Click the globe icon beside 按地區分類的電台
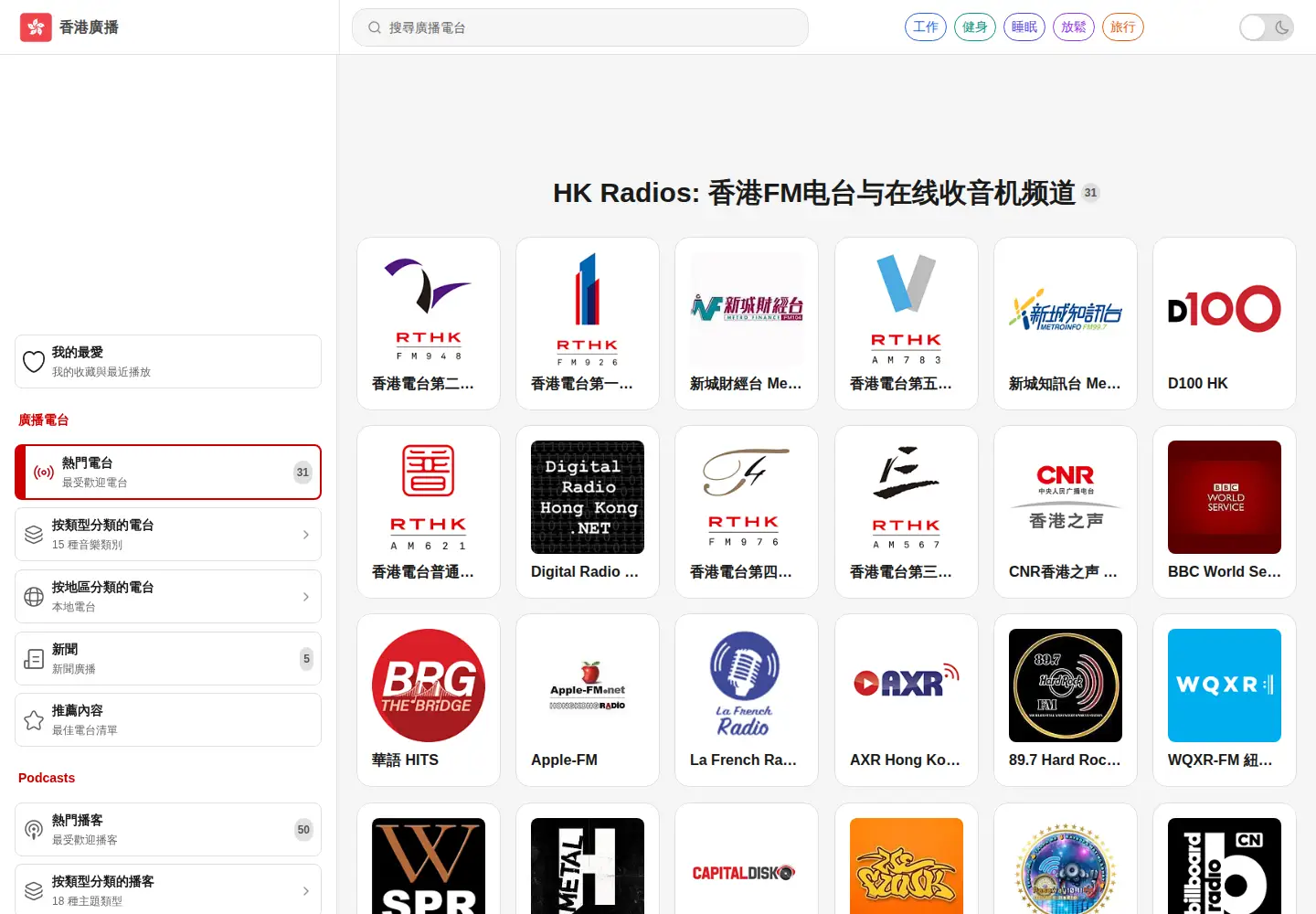The width and height of the screenshot is (1316, 914). pos(34,597)
